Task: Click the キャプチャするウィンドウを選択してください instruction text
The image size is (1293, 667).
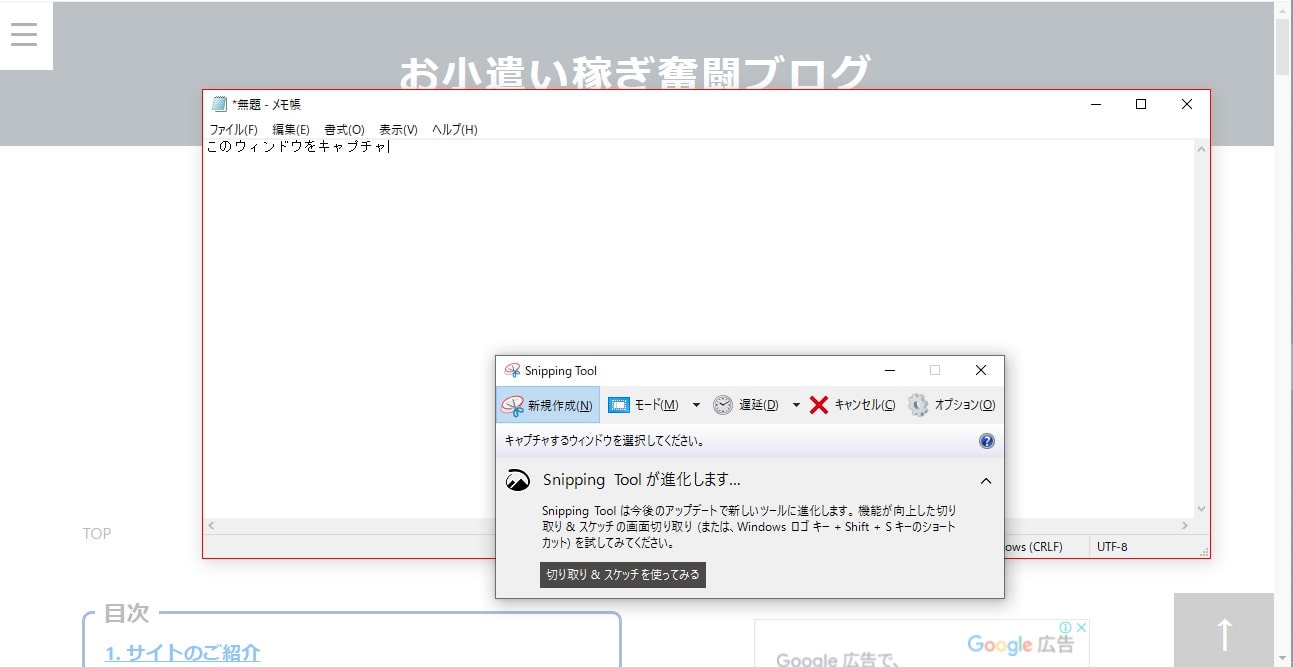Action: coord(606,441)
